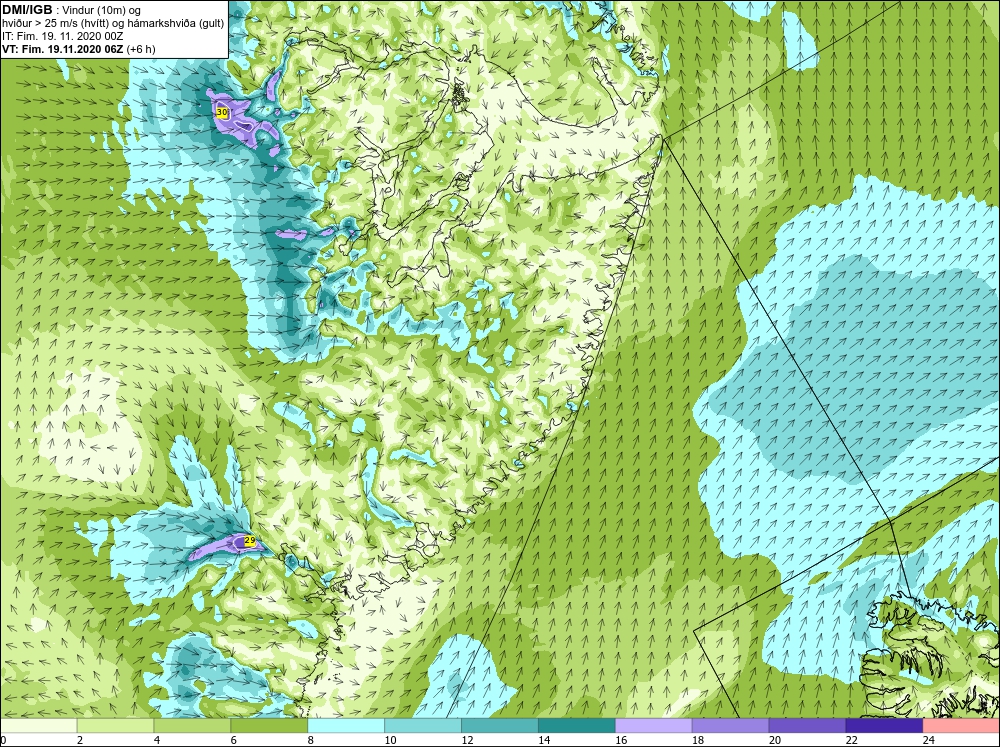
Task: Select the light cyan 8–10 legend swatch
Action: coord(346,726)
